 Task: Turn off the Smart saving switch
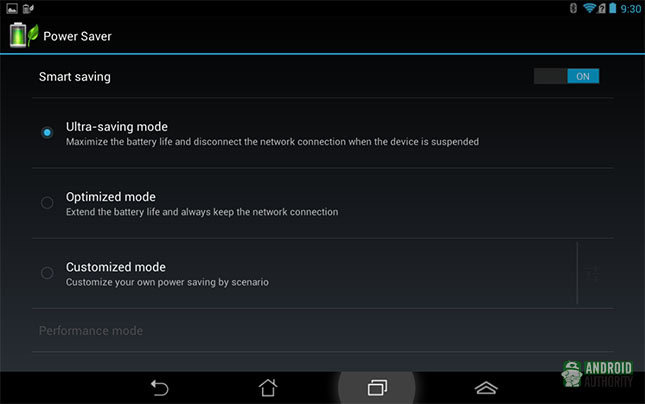point(566,76)
